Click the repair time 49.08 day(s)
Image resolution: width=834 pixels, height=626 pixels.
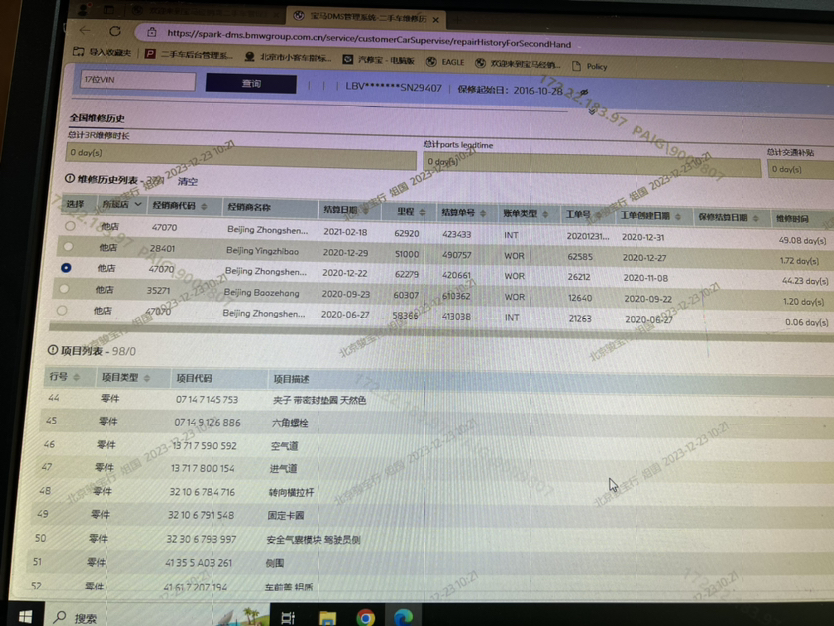pos(802,240)
